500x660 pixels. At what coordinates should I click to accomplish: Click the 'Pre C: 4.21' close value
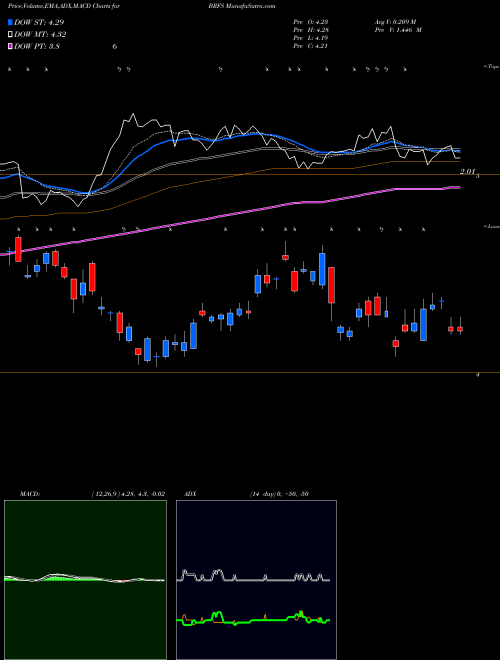[x=311, y=46]
